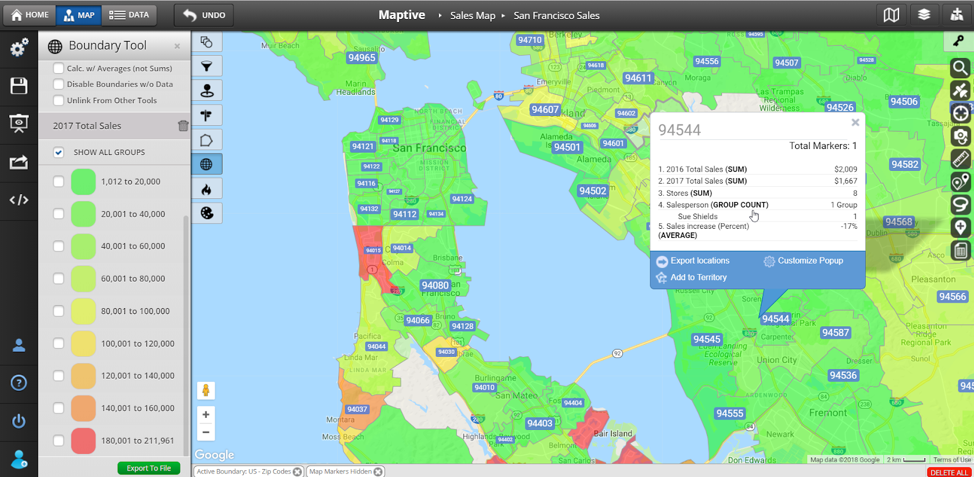This screenshot has height=477, width=974.
Task: Click Sales Map in breadcrumb
Action: [473, 16]
